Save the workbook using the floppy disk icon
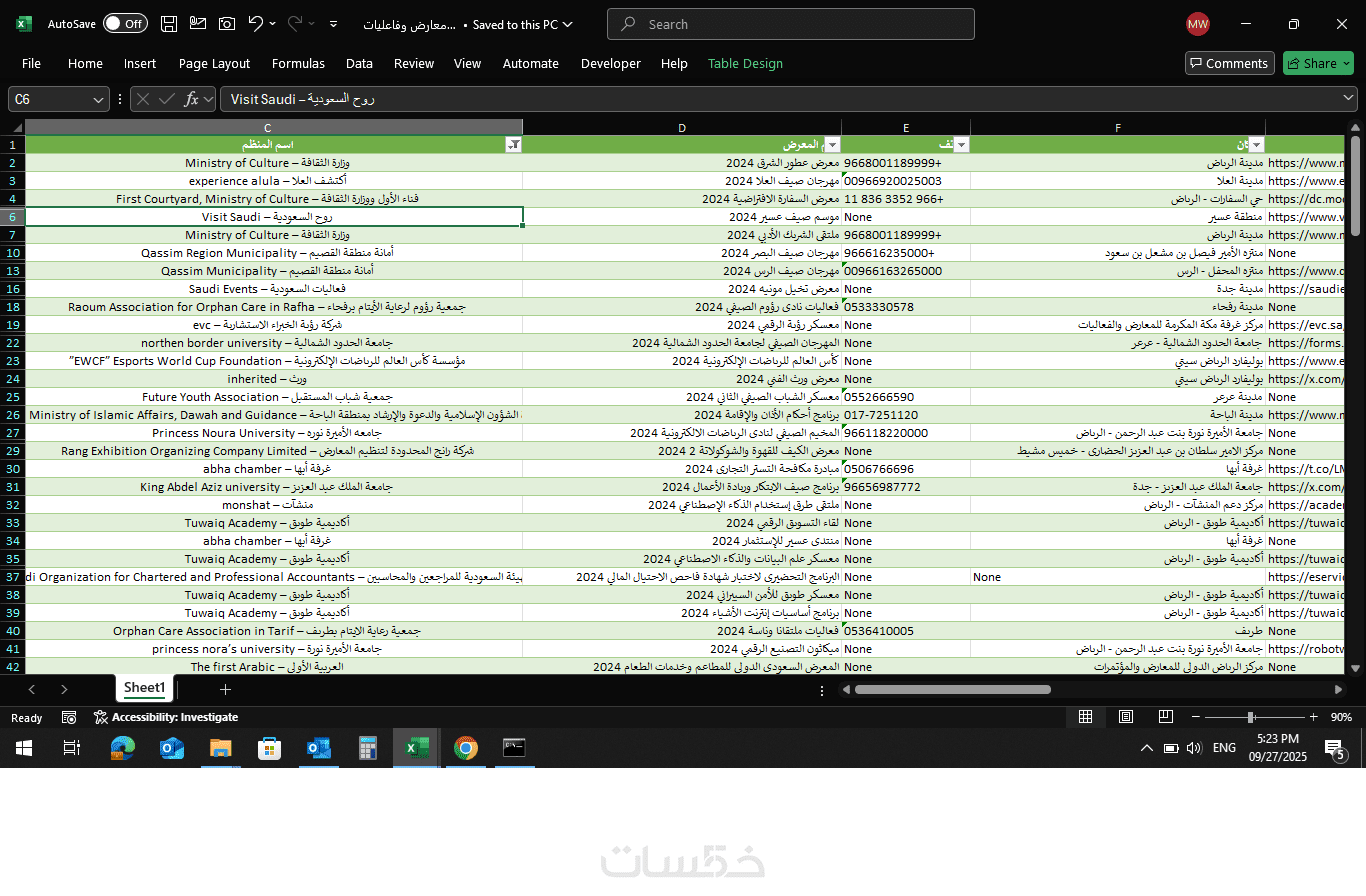Viewport: 1366px width, 896px height. (x=169, y=24)
